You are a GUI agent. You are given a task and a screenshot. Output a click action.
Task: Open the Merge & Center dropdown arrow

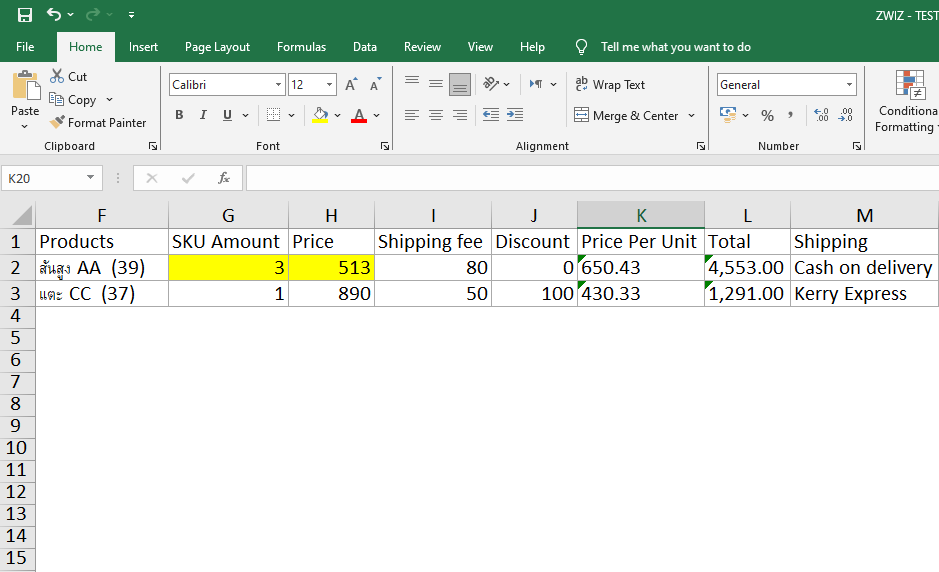(690, 116)
